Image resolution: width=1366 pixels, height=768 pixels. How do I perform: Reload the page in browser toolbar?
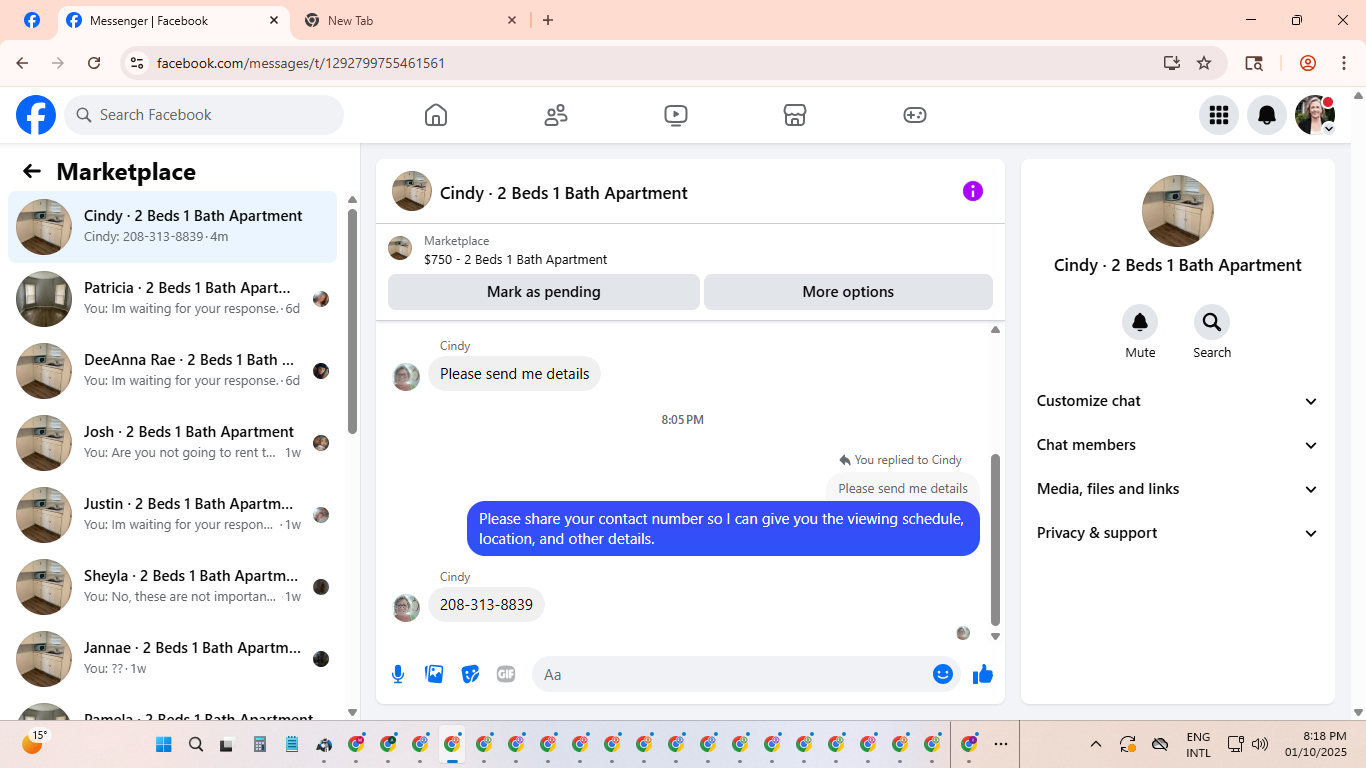point(94,63)
